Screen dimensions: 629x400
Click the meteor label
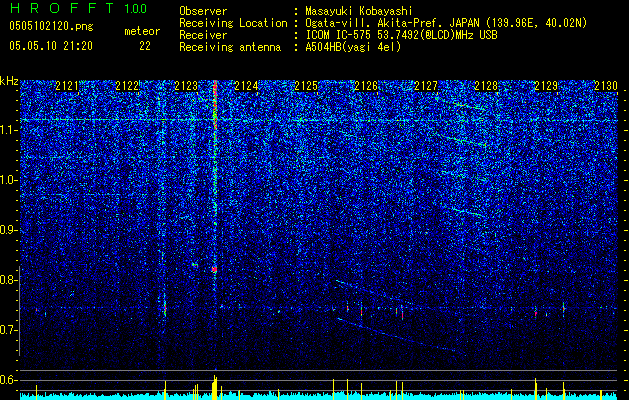[142, 31]
